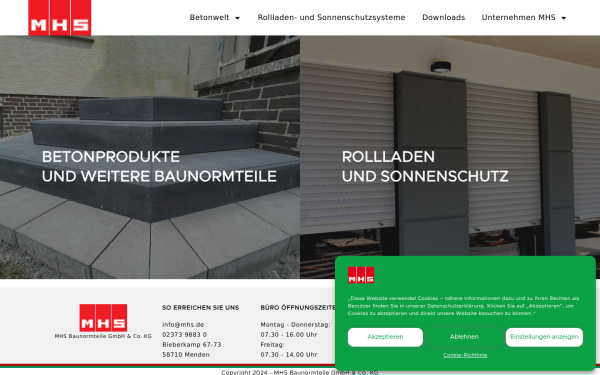Open Rollladen- und Sonnenschutzsysteme menu item
This screenshot has height=375, width=600.
[x=331, y=18]
